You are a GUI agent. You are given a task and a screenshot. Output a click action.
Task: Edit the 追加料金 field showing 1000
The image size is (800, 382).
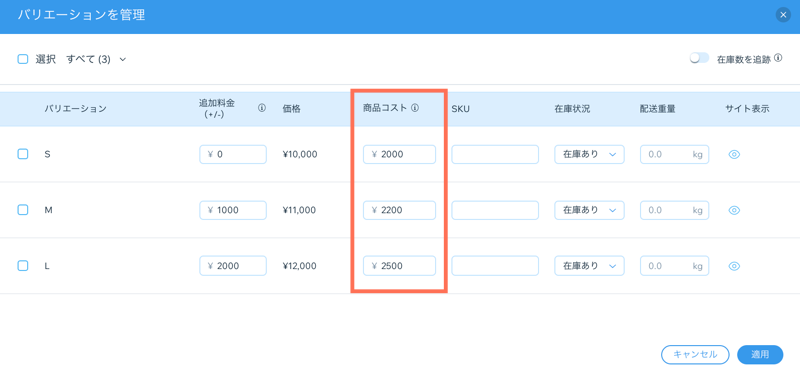tap(233, 210)
